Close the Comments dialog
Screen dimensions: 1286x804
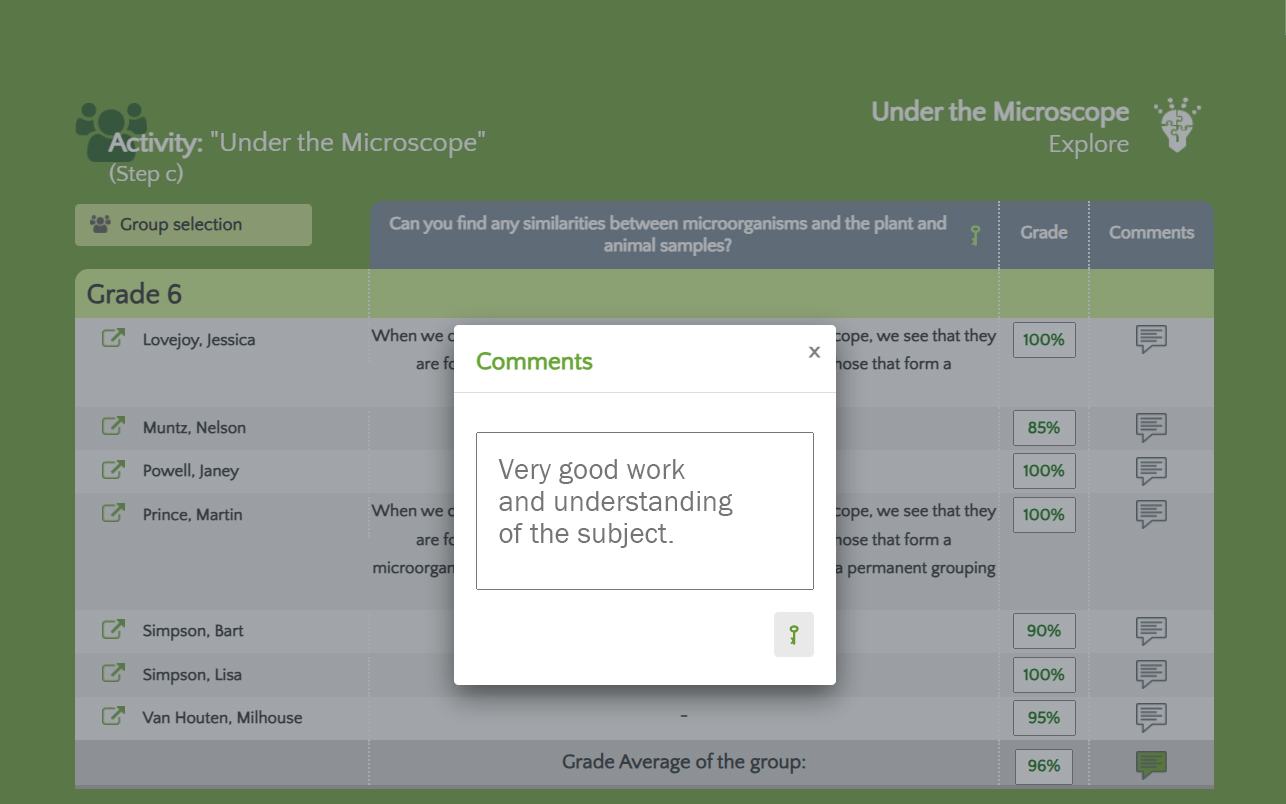click(814, 352)
